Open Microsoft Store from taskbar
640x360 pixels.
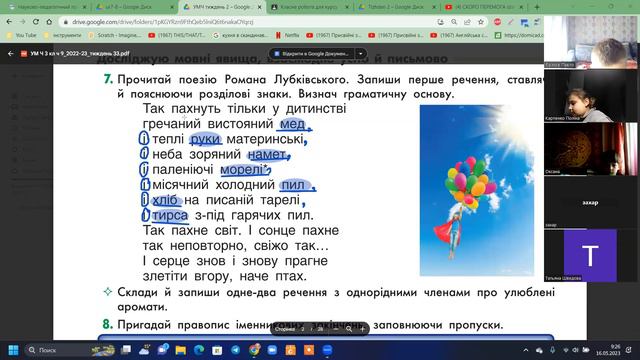coord(217,350)
